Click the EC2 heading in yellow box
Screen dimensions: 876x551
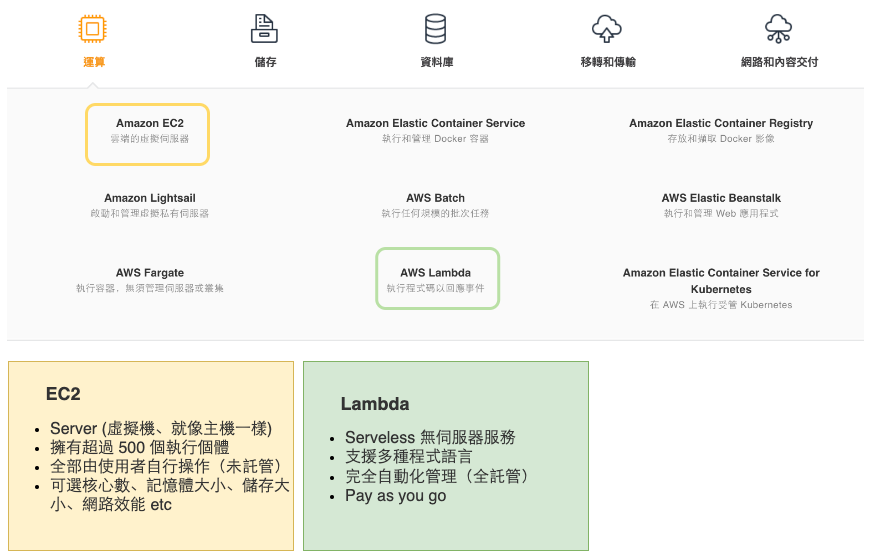(63, 394)
